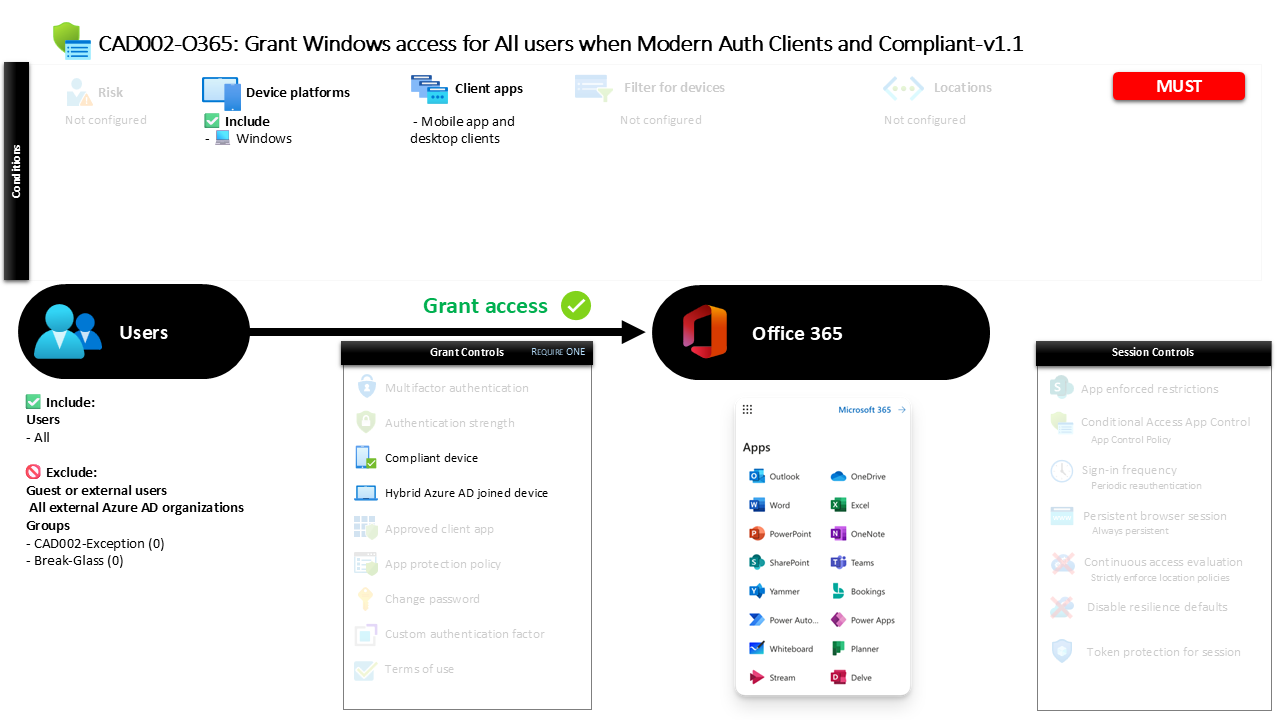Click the green Grant access checkmark
The image size is (1280, 720).
575,306
